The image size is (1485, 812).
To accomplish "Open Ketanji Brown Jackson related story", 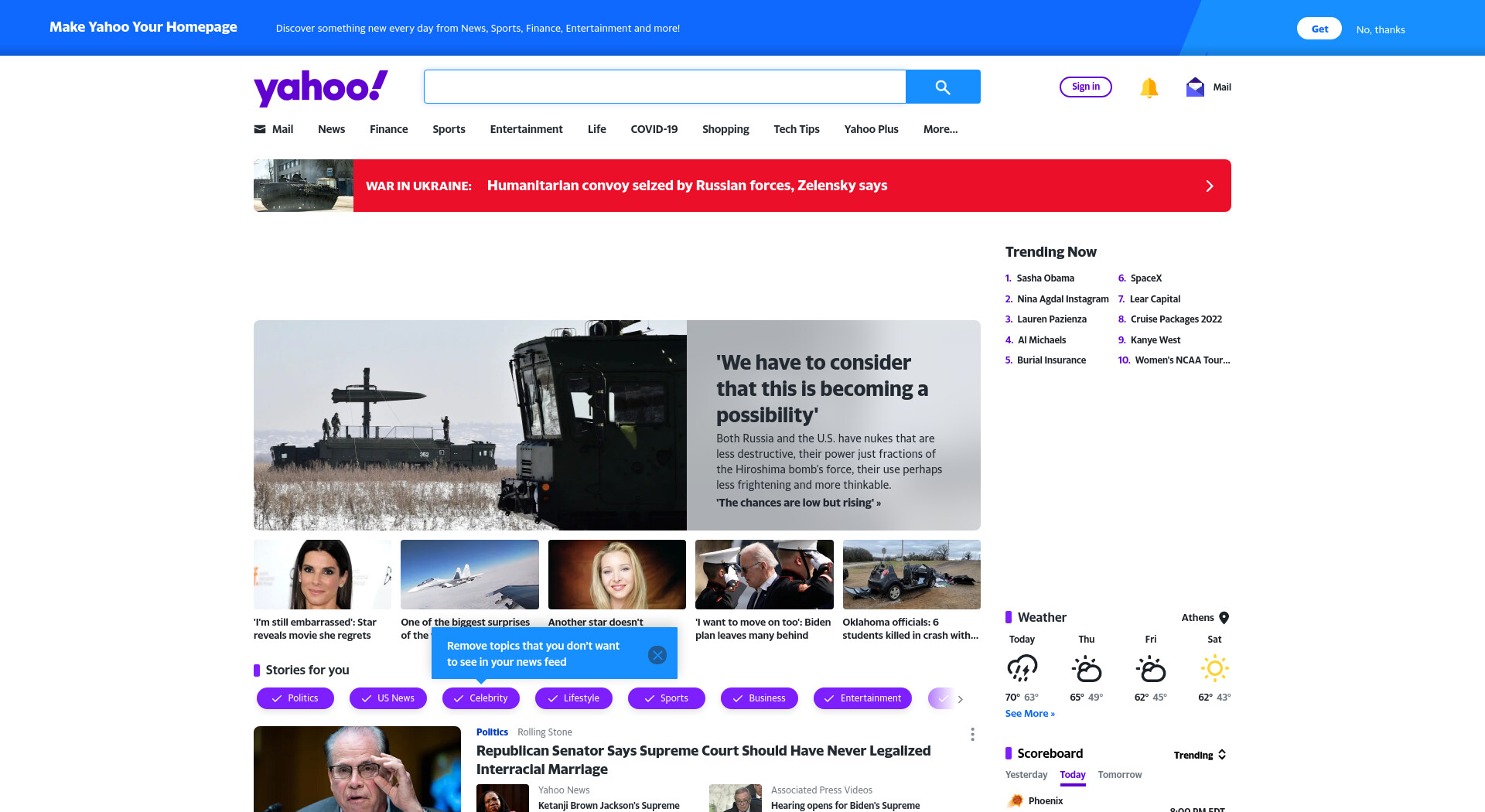I will click(x=609, y=805).
